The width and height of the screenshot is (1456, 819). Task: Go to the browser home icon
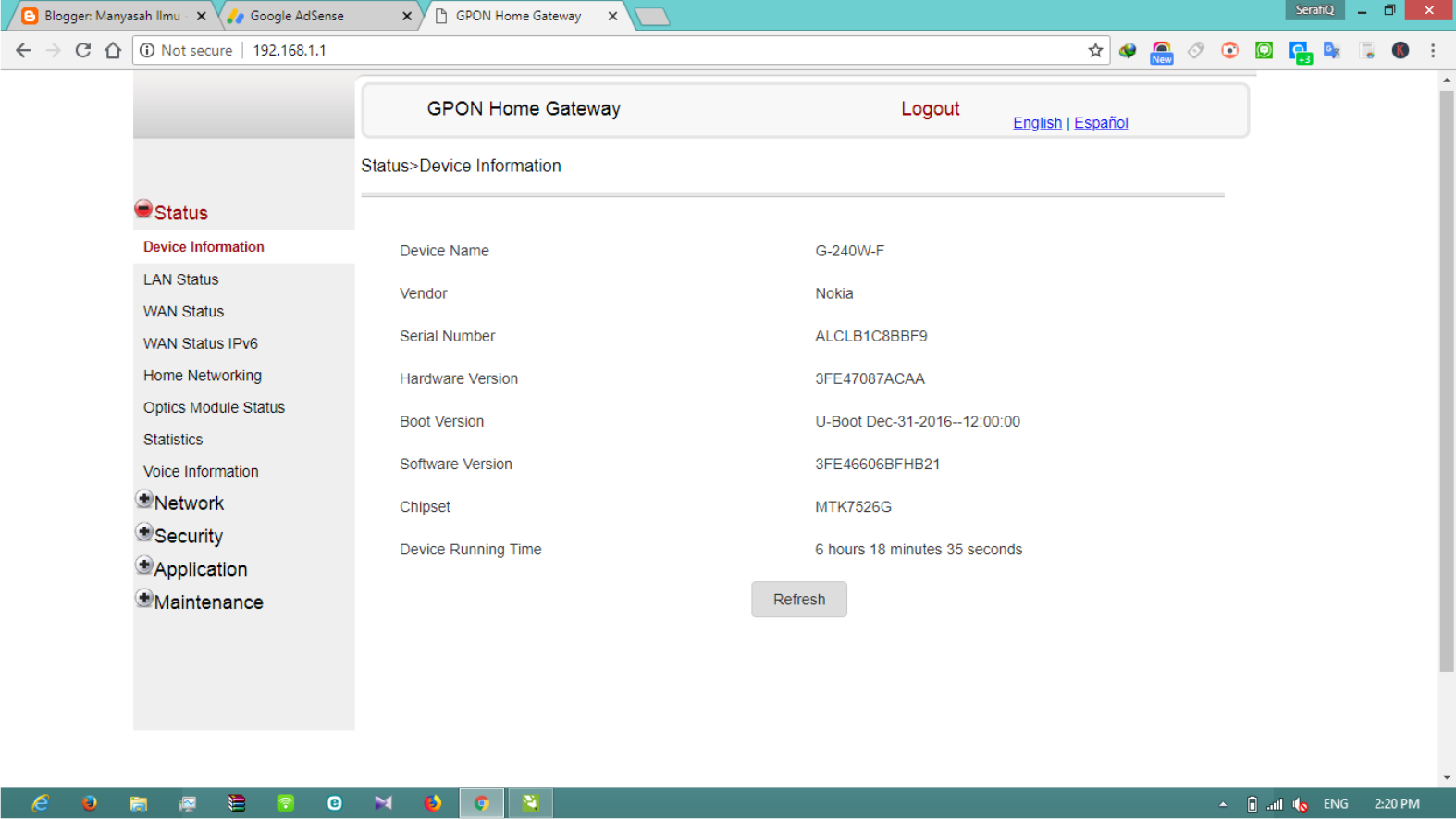pos(113,50)
